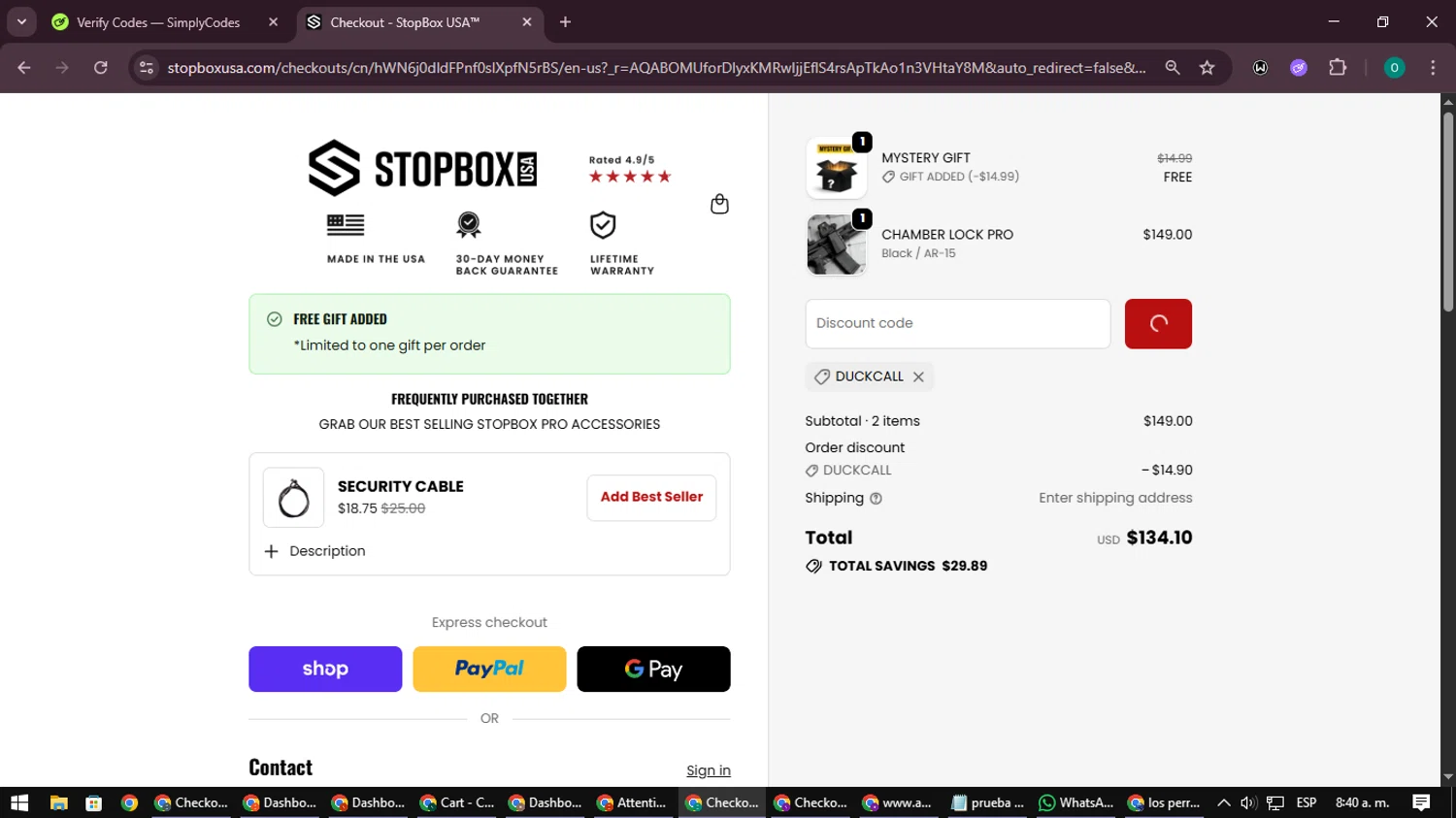Open the Chrome profile avatar
Image resolution: width=1456 pixels, height=818 pixels.
tap(1394, 68)
